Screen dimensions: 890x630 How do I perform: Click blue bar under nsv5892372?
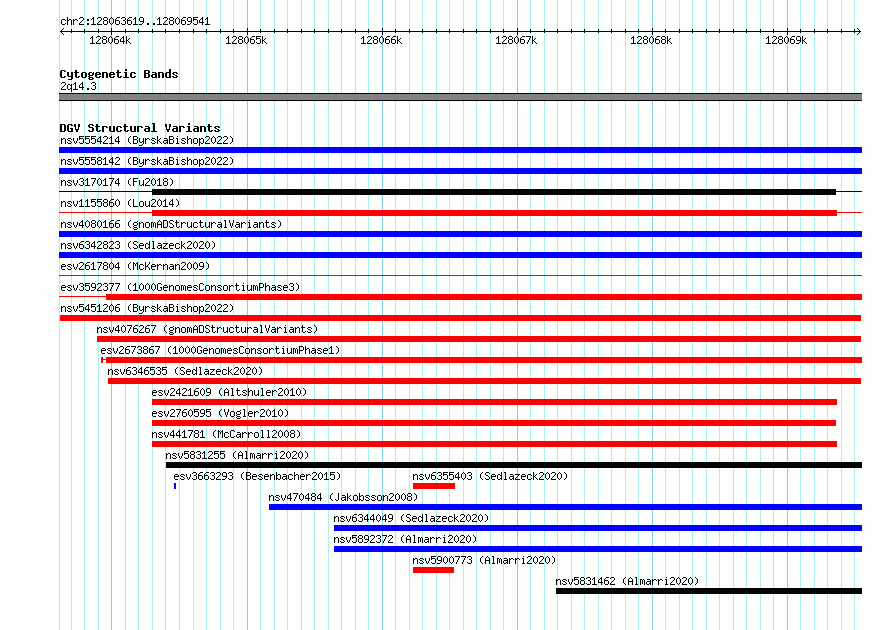coord(598,549)
